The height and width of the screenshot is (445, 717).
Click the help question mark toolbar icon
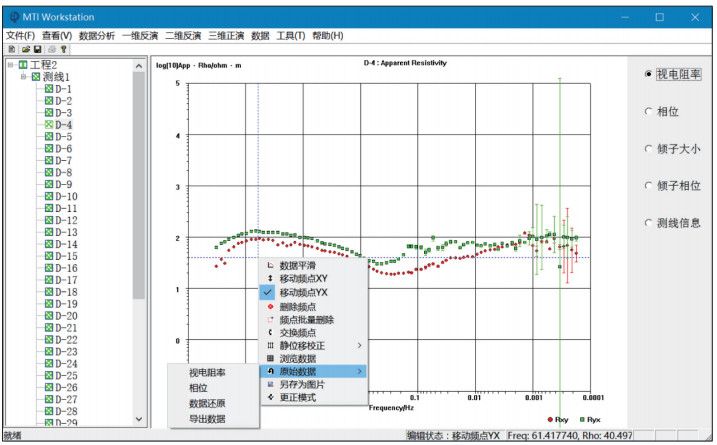64,48
